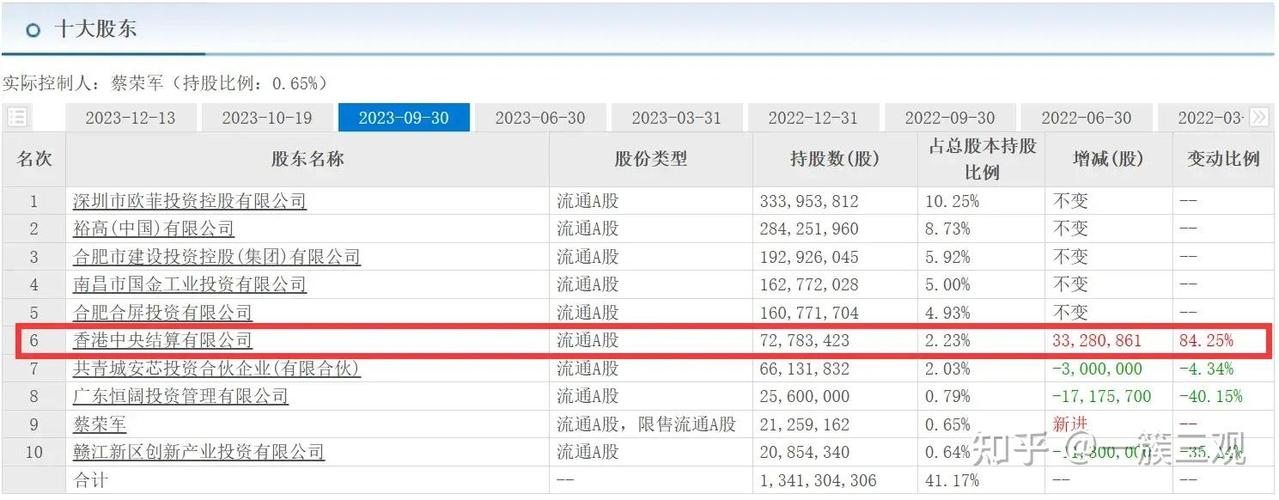Select the 2023-12-13 date tab
Image resolution: width=1279 pixels, height=500 pixels.
pos(130,117)
